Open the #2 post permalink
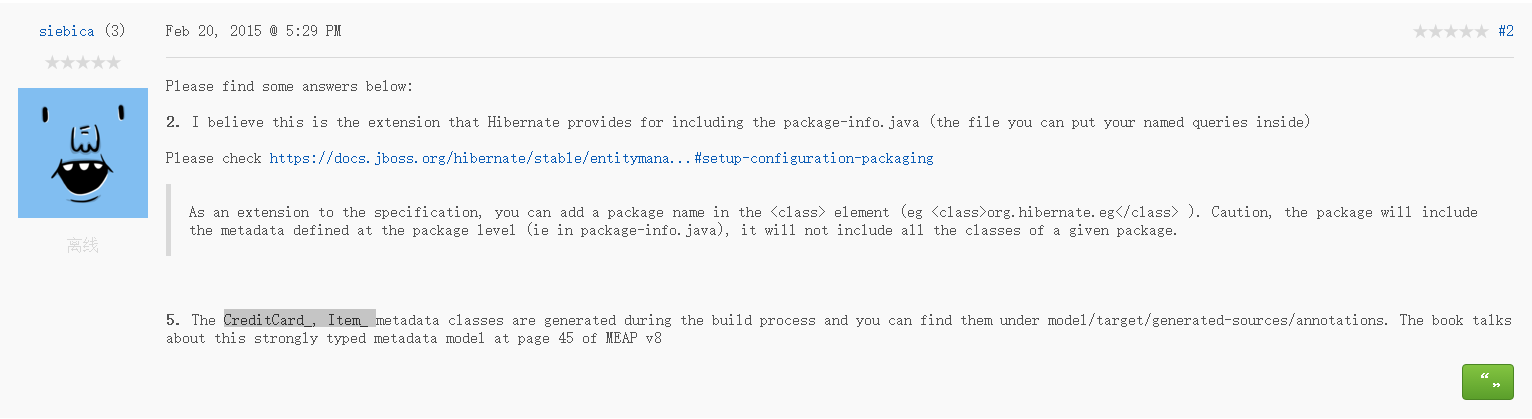The image size is (1532, 419). tap(1505, 32)
